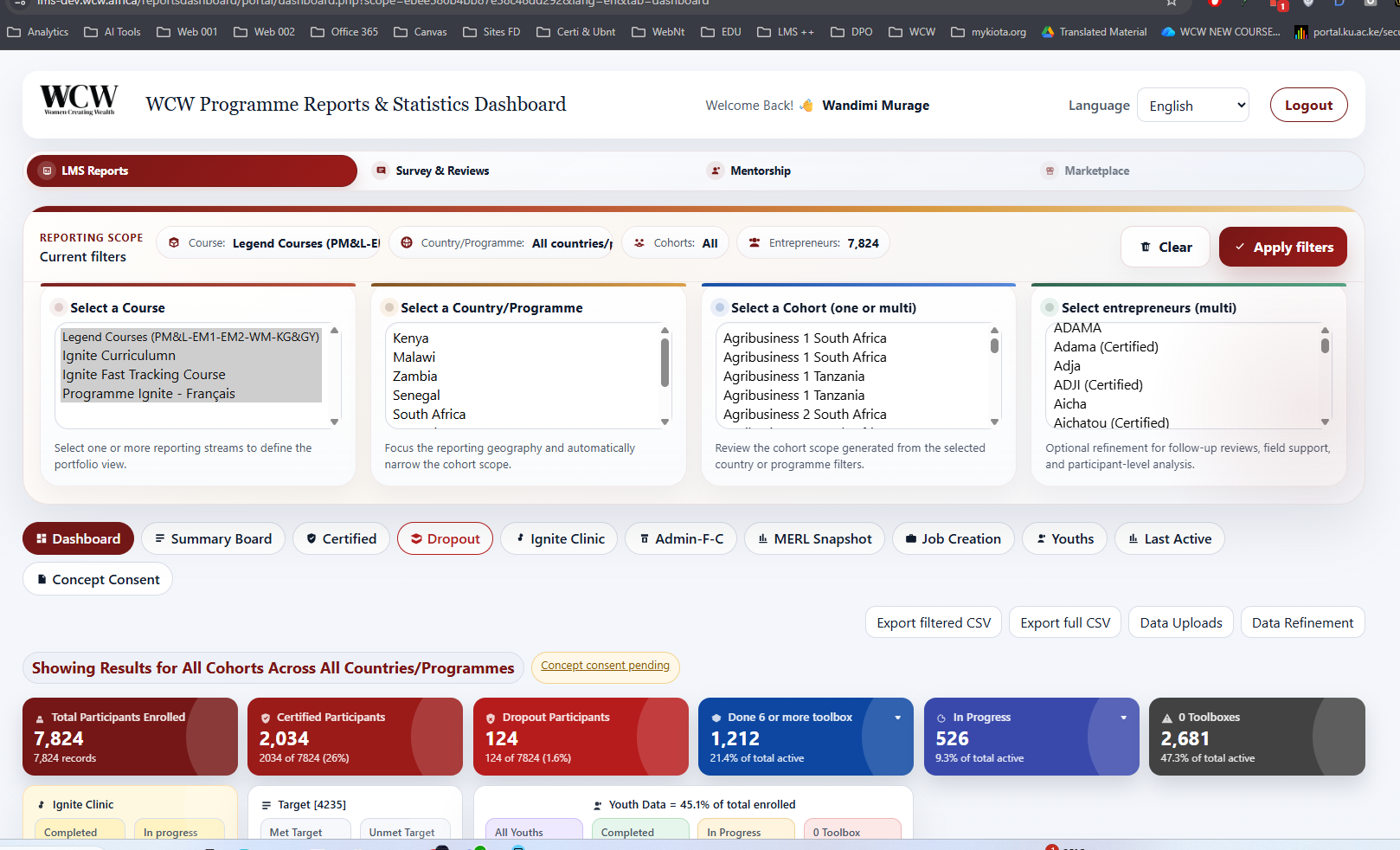Click the 0 Toolboxes warning triangle icon
The height and width of the screenshot is (850, 1400).
(1167, 718)
